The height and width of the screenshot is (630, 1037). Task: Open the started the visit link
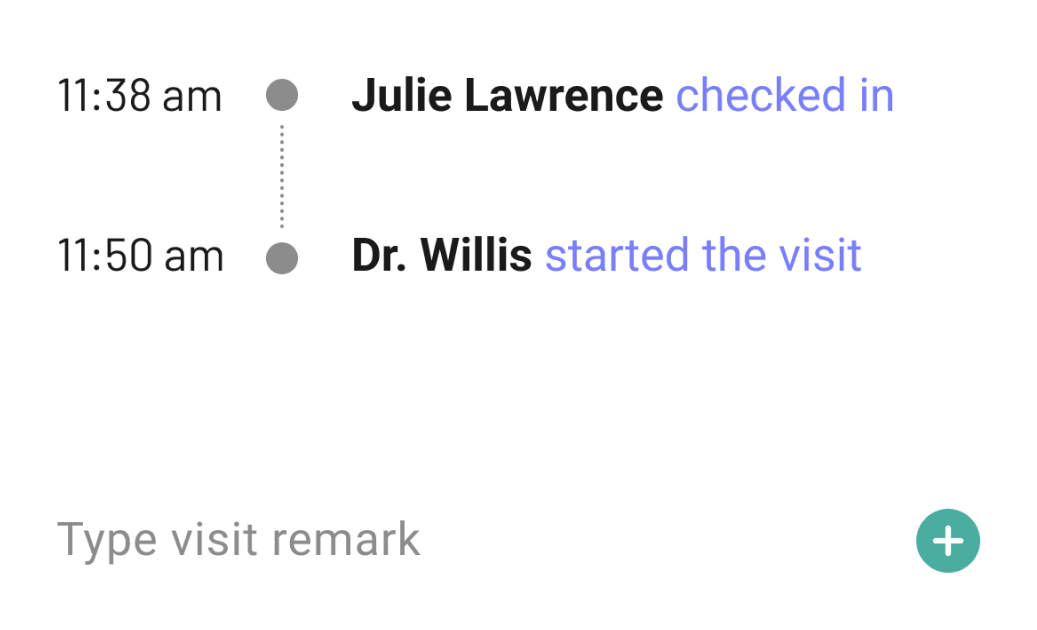[702, 256]
